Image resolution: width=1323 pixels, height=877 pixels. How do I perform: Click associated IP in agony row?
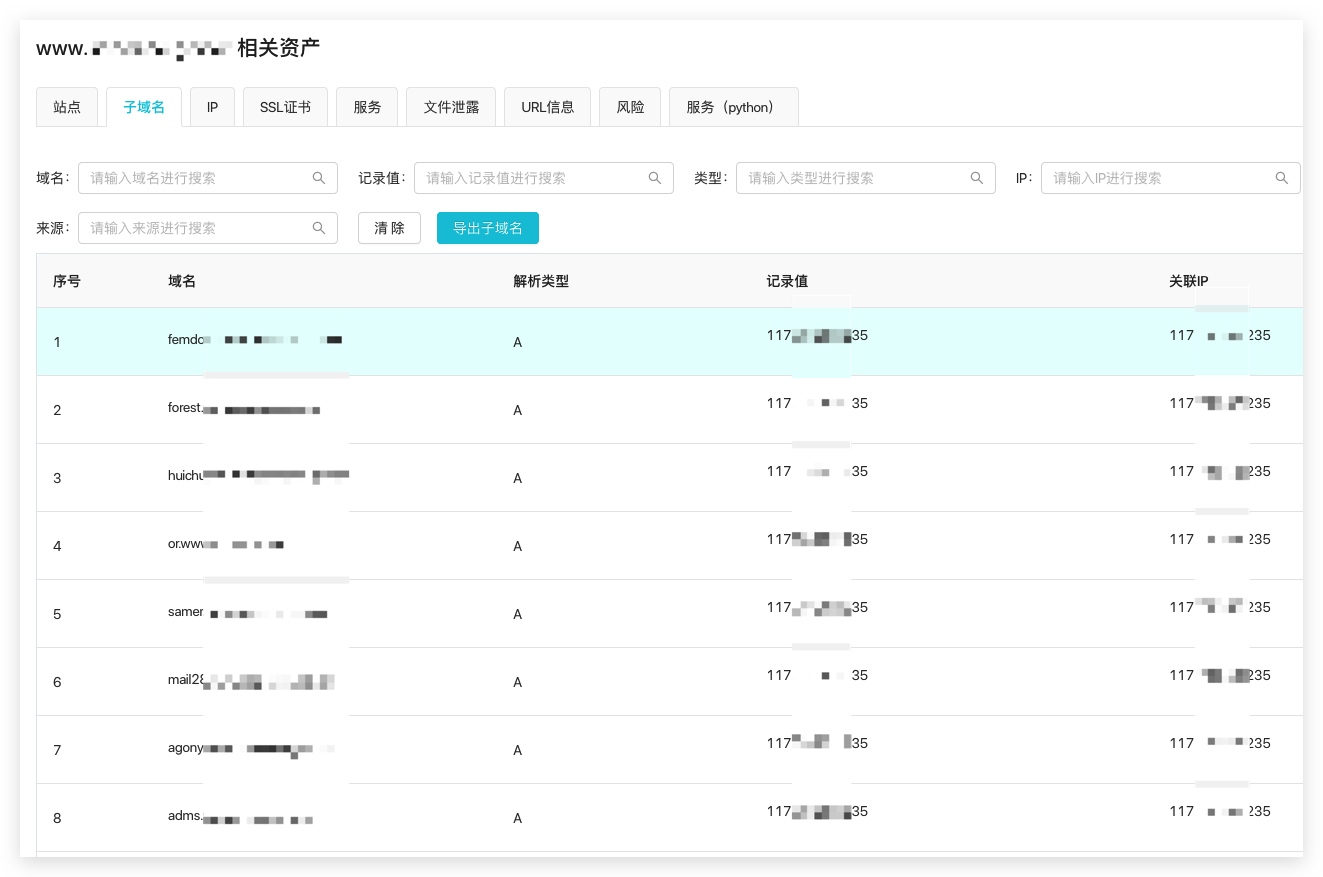click(1220, 744)
